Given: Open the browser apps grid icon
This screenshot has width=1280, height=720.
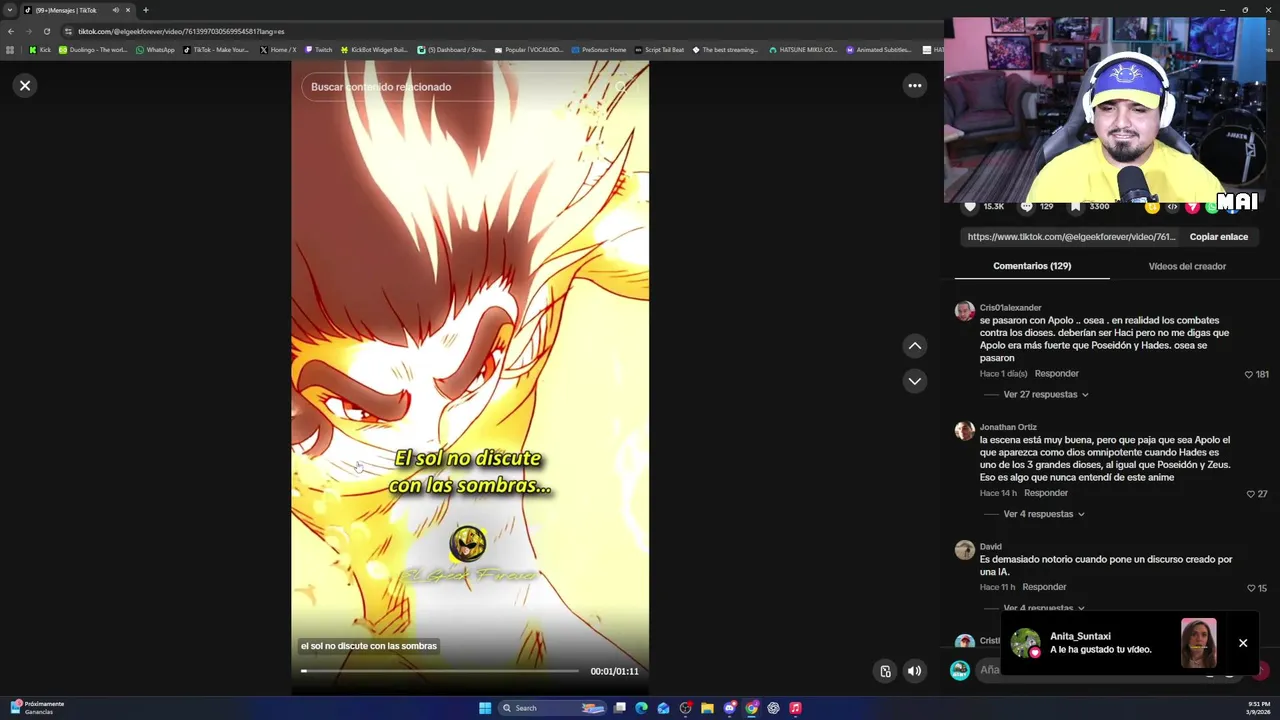Looking at the screenshot, I should (10, 49).
